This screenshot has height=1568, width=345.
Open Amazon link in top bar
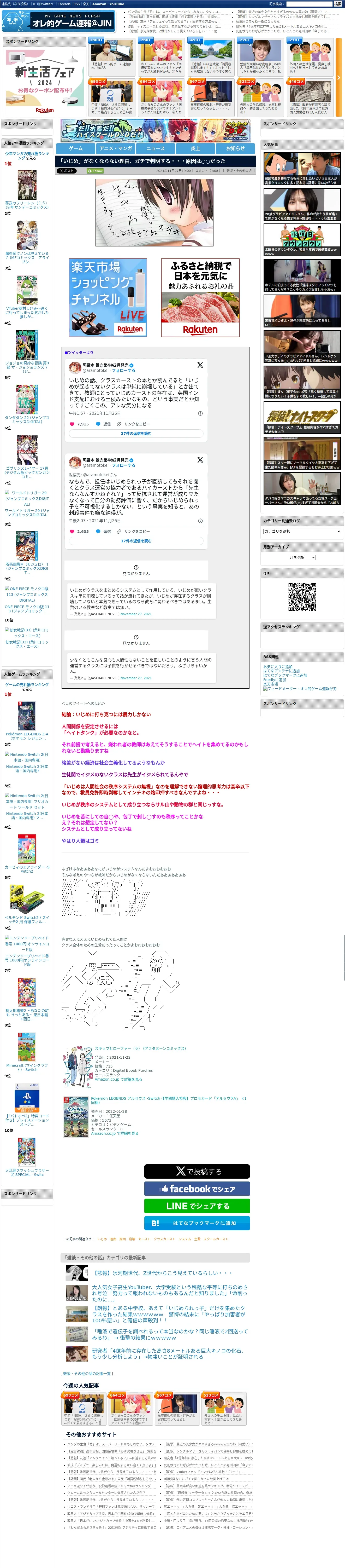pos(99,4)
